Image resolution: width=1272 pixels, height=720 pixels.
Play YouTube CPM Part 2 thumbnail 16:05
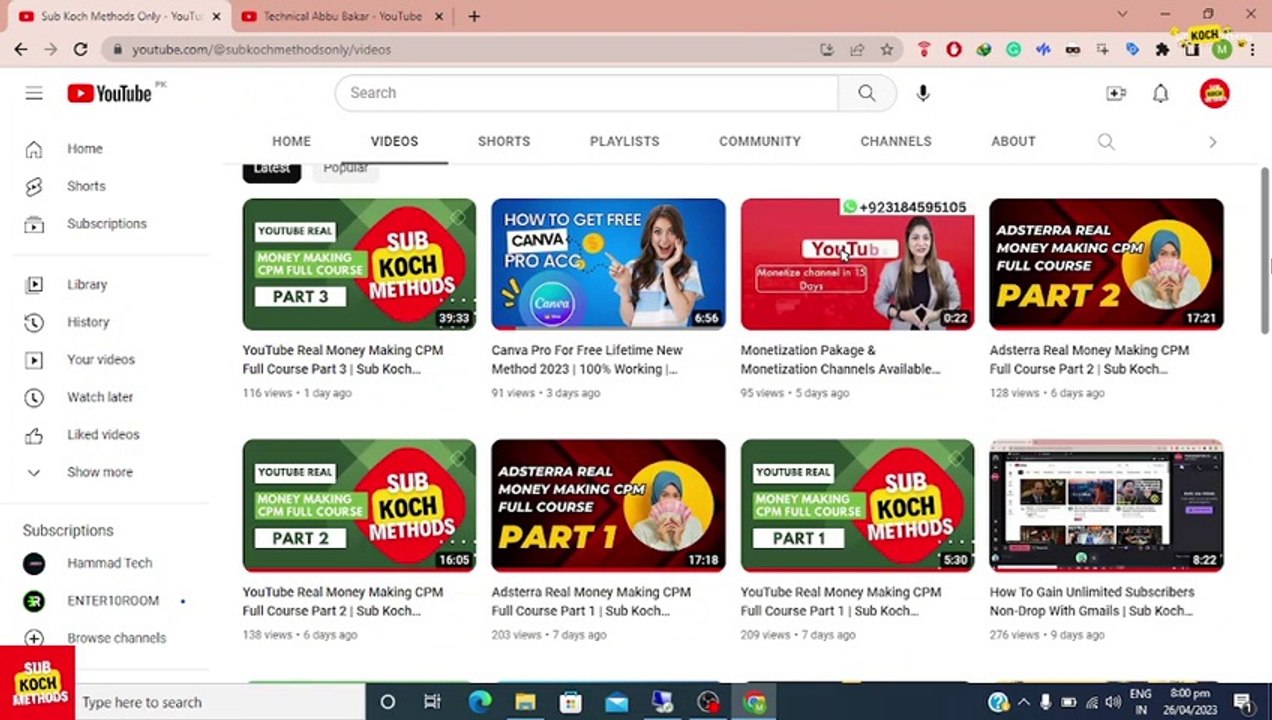click(359, 505)
